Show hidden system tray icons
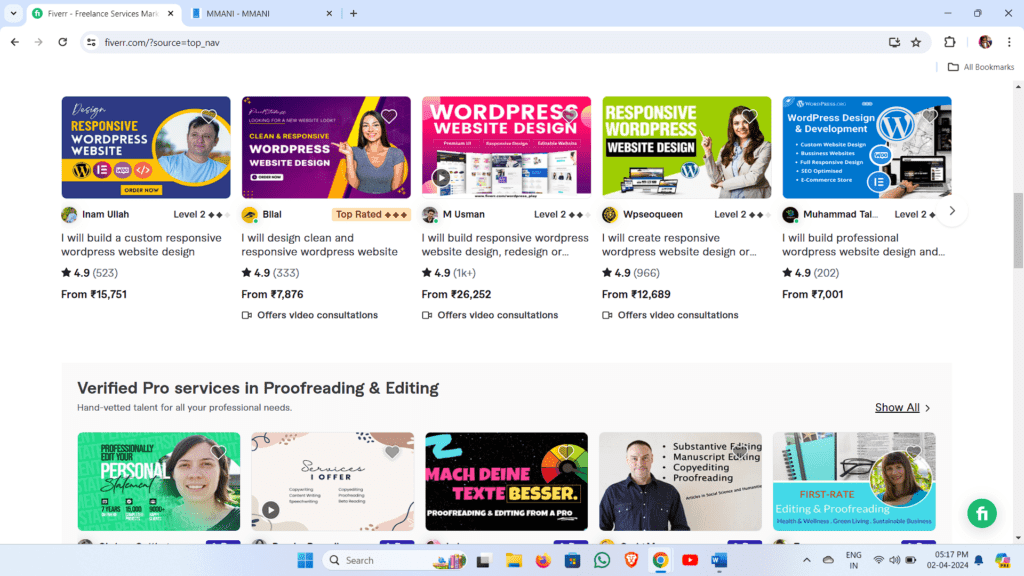The height and width of the screenshot is (576, 1024). click(x=807, y=560)
